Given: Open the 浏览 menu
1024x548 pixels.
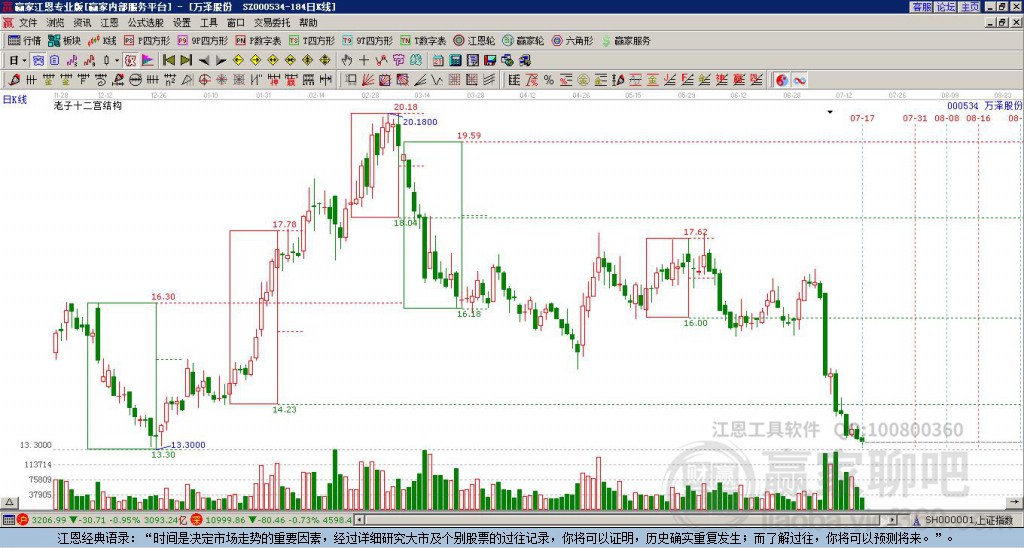Looking at the screenshot, I should pyautogui.click(x=55, y=23).
